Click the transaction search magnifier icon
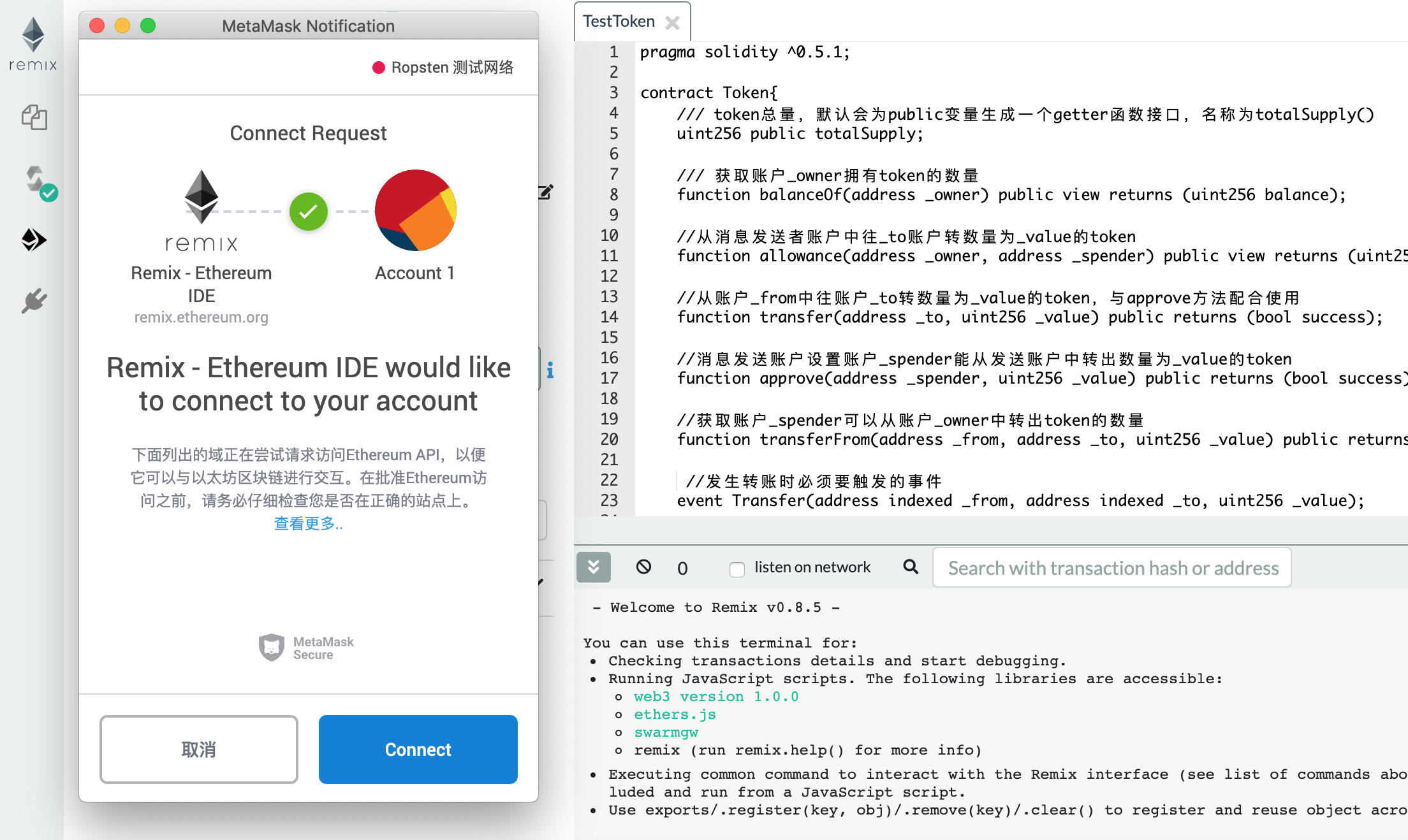This screenshot has width=1408, height=840. (911, 567)
